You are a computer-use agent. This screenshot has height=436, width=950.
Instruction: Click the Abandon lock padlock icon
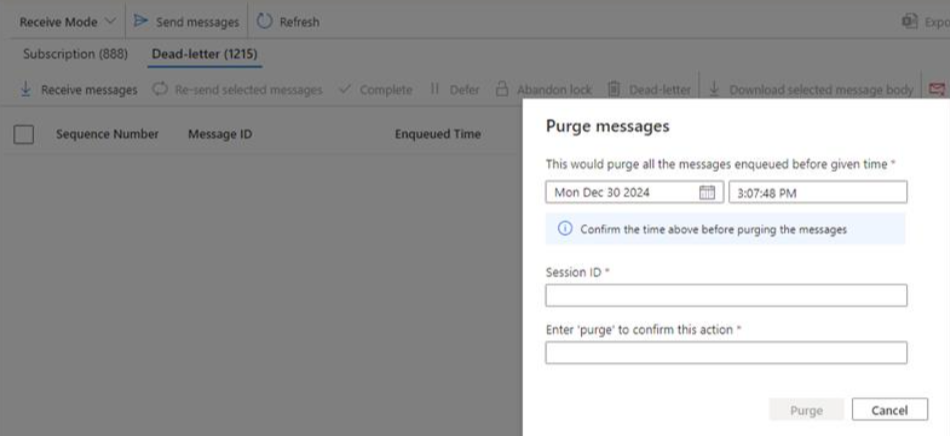pyautogui.click(x=502, y=89)
